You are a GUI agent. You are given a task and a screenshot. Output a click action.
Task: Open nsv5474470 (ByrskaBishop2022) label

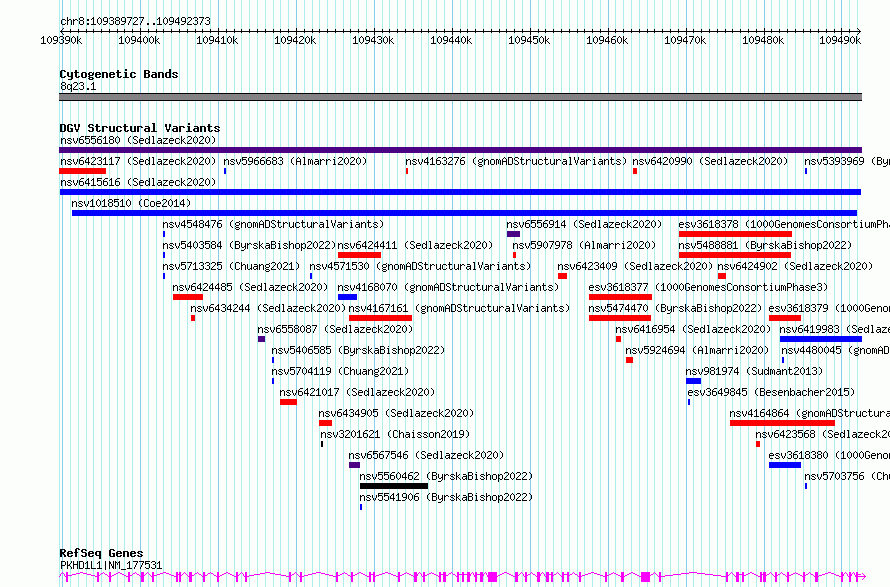pyautogui.click(x=675, y=308)
